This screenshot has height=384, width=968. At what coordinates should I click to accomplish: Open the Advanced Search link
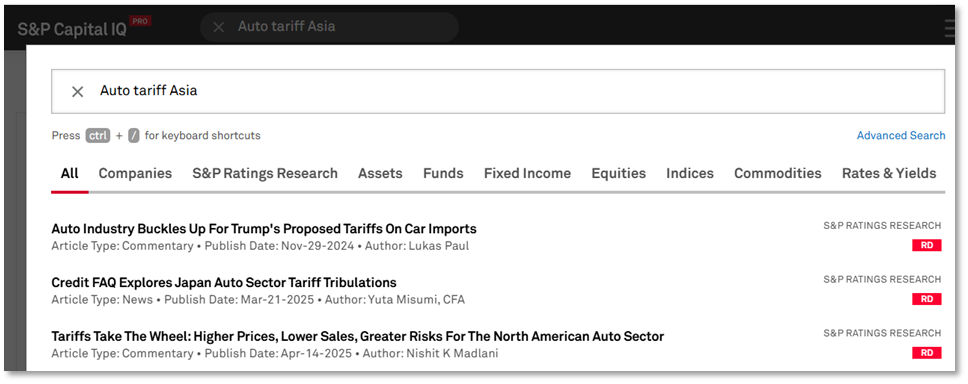click(x=901, y=135)
